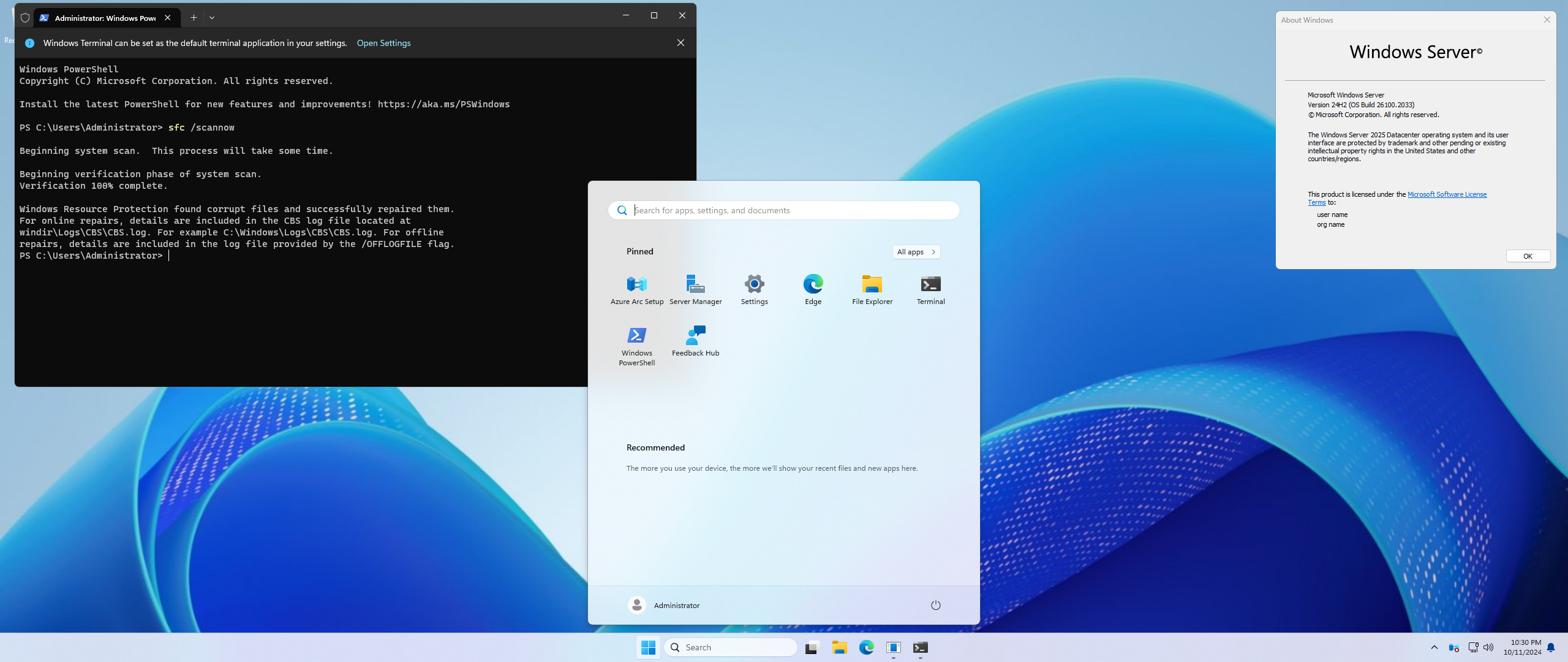Click the 'Pinned' heading in Start menu
This screenshot has height=662, width=1568.
coord(639,251)
